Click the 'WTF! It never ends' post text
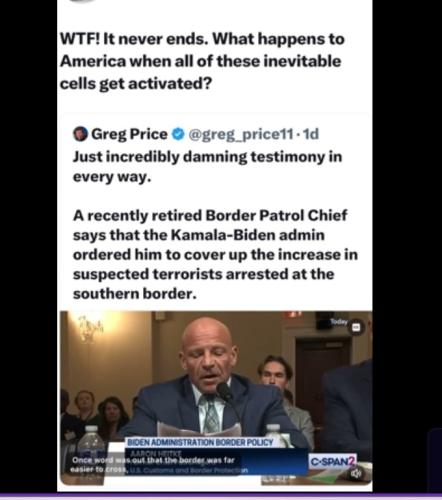Viewport: 442px width, 500px height. [x=202, y=61]
